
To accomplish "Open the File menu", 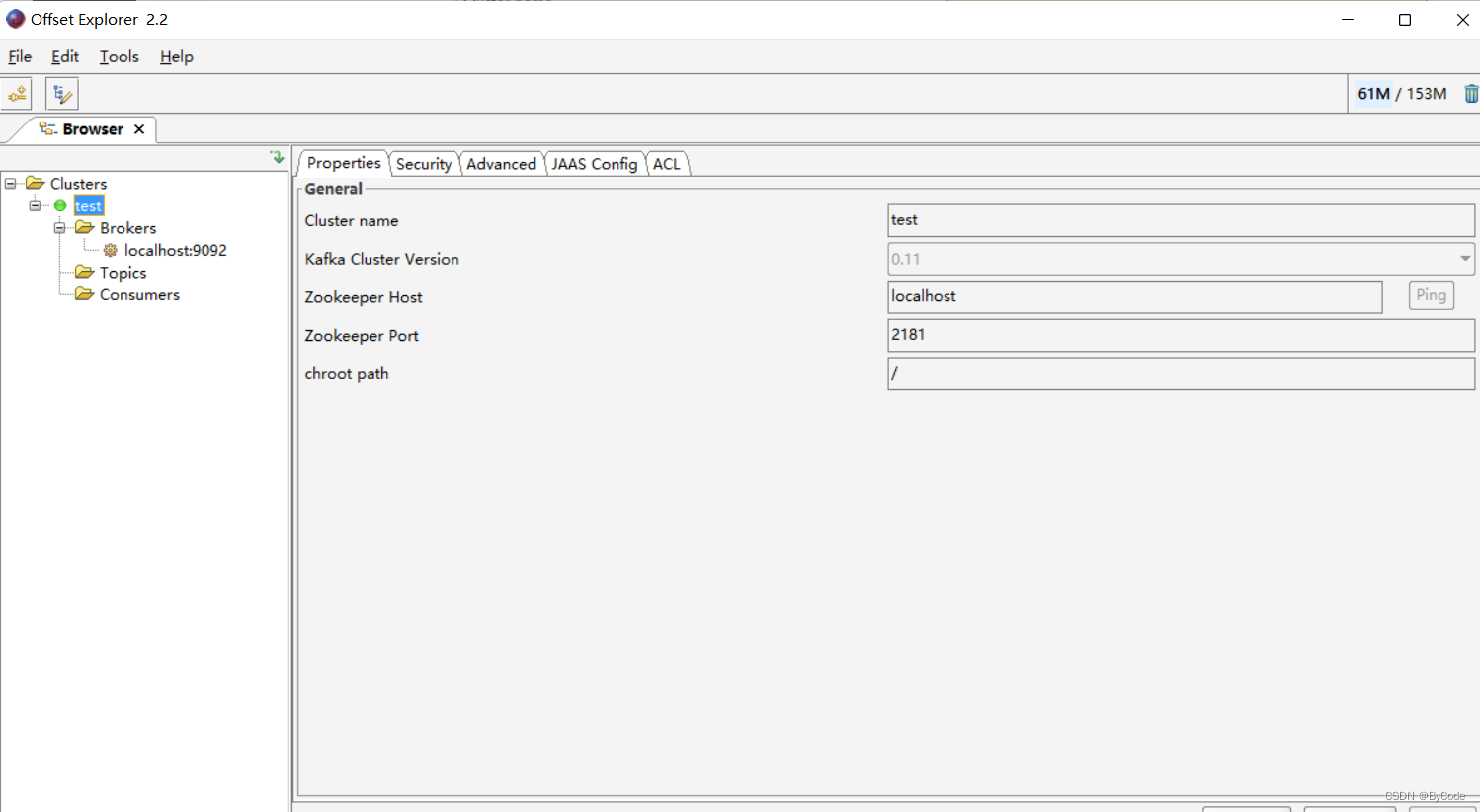I will click(x=20, y=56).
